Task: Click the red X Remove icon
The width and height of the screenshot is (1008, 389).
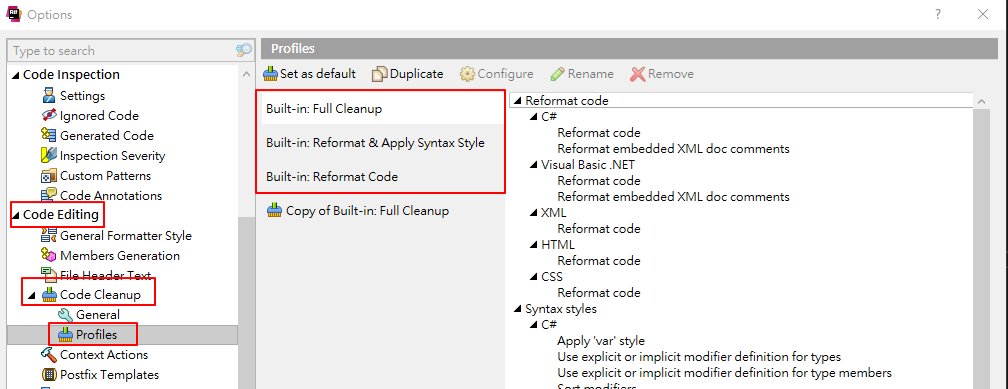Action: (x=638, y=74)
